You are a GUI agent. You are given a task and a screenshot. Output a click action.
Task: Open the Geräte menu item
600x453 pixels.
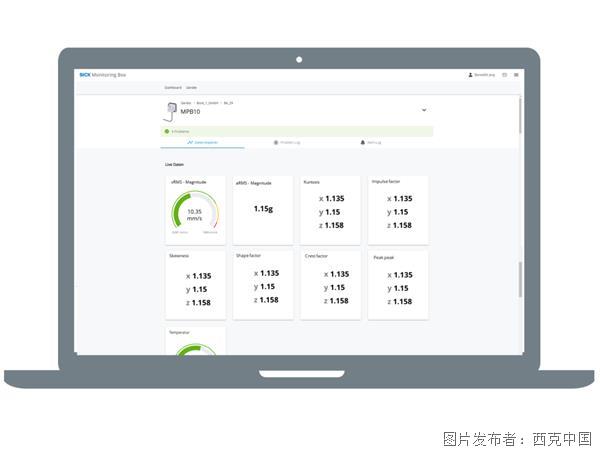(191, 88)
